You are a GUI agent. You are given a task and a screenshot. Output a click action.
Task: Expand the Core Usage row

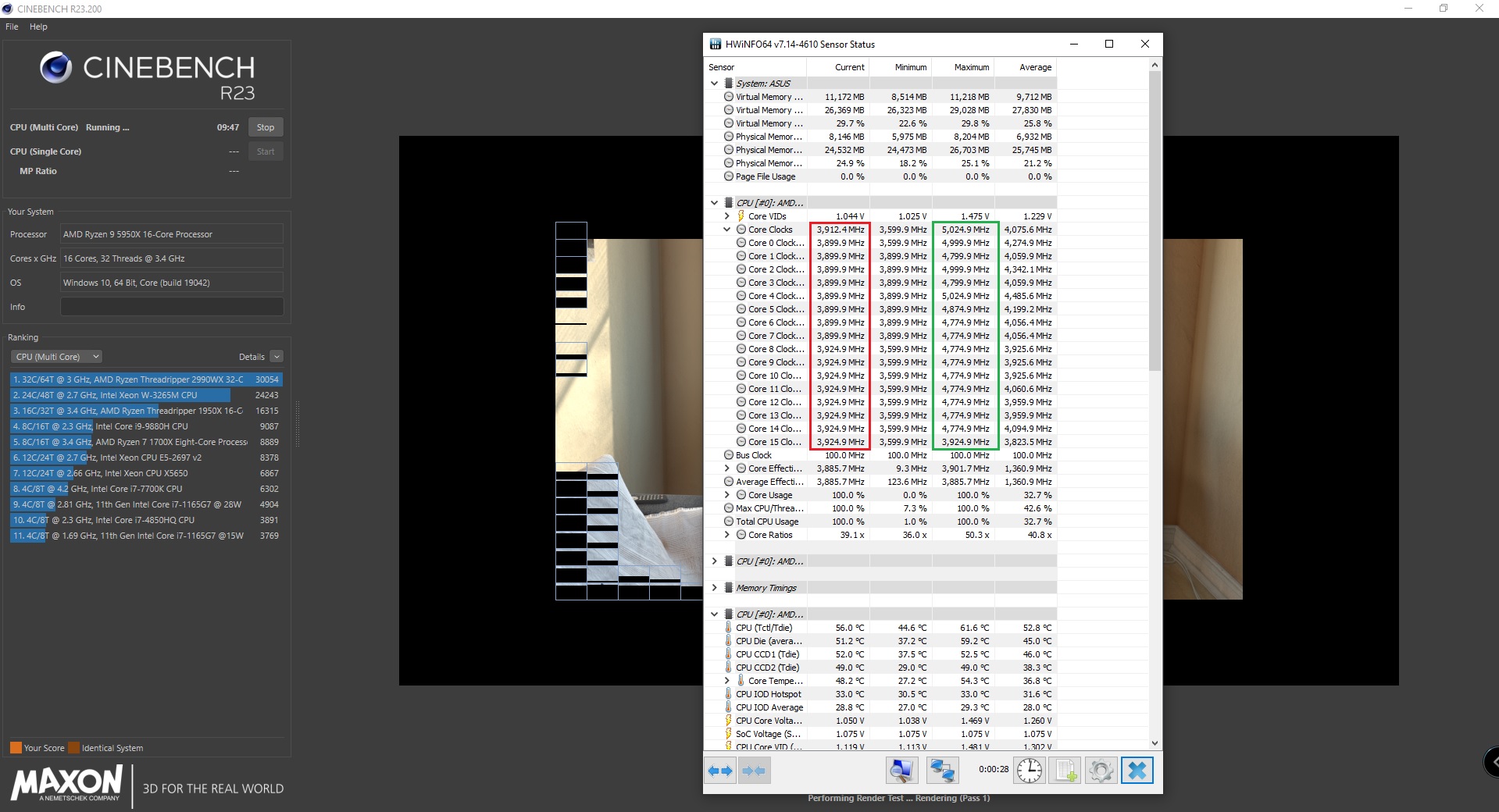coord(726,495)
